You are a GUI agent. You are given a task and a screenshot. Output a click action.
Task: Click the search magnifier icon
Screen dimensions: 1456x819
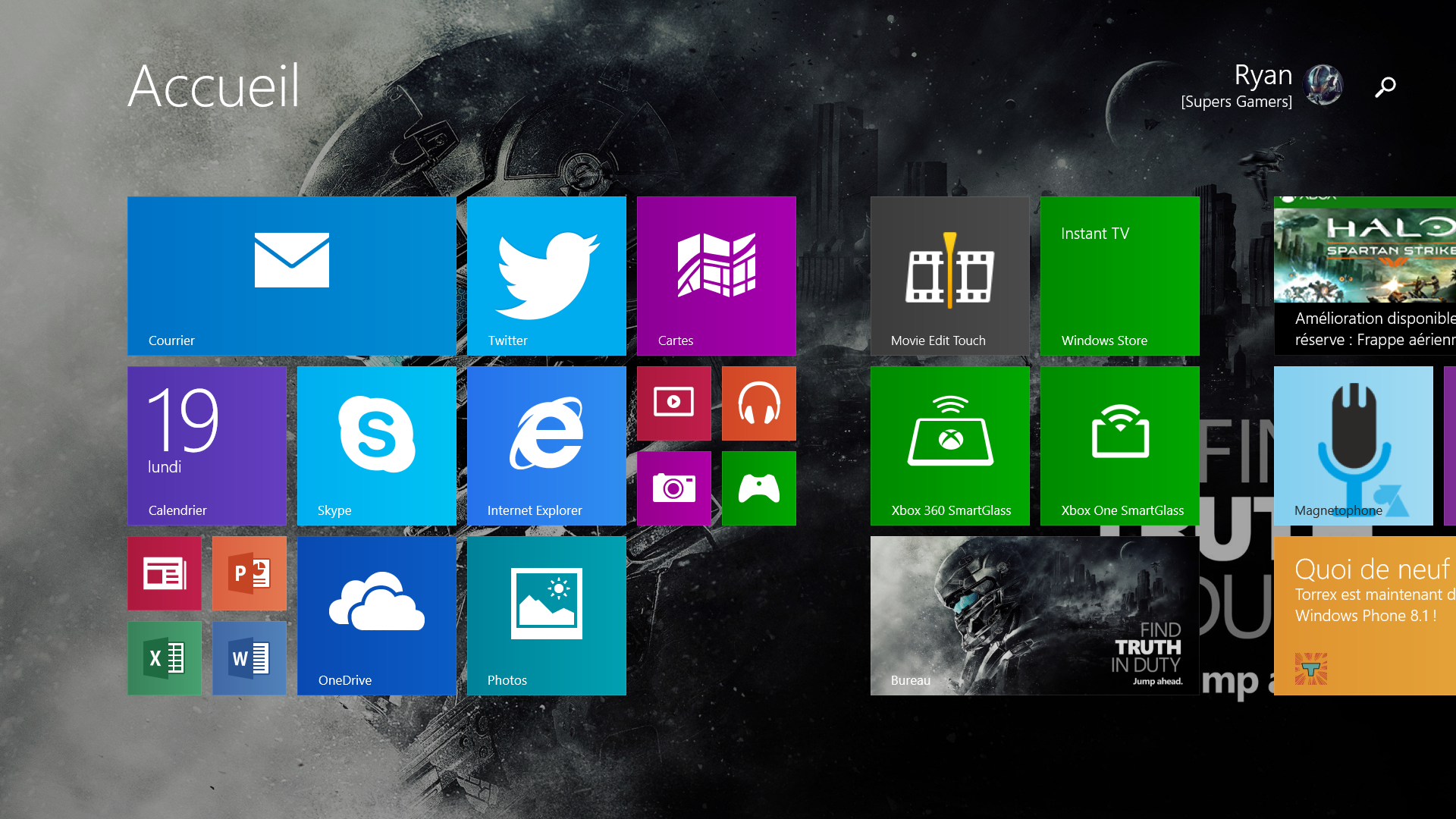1385,87
